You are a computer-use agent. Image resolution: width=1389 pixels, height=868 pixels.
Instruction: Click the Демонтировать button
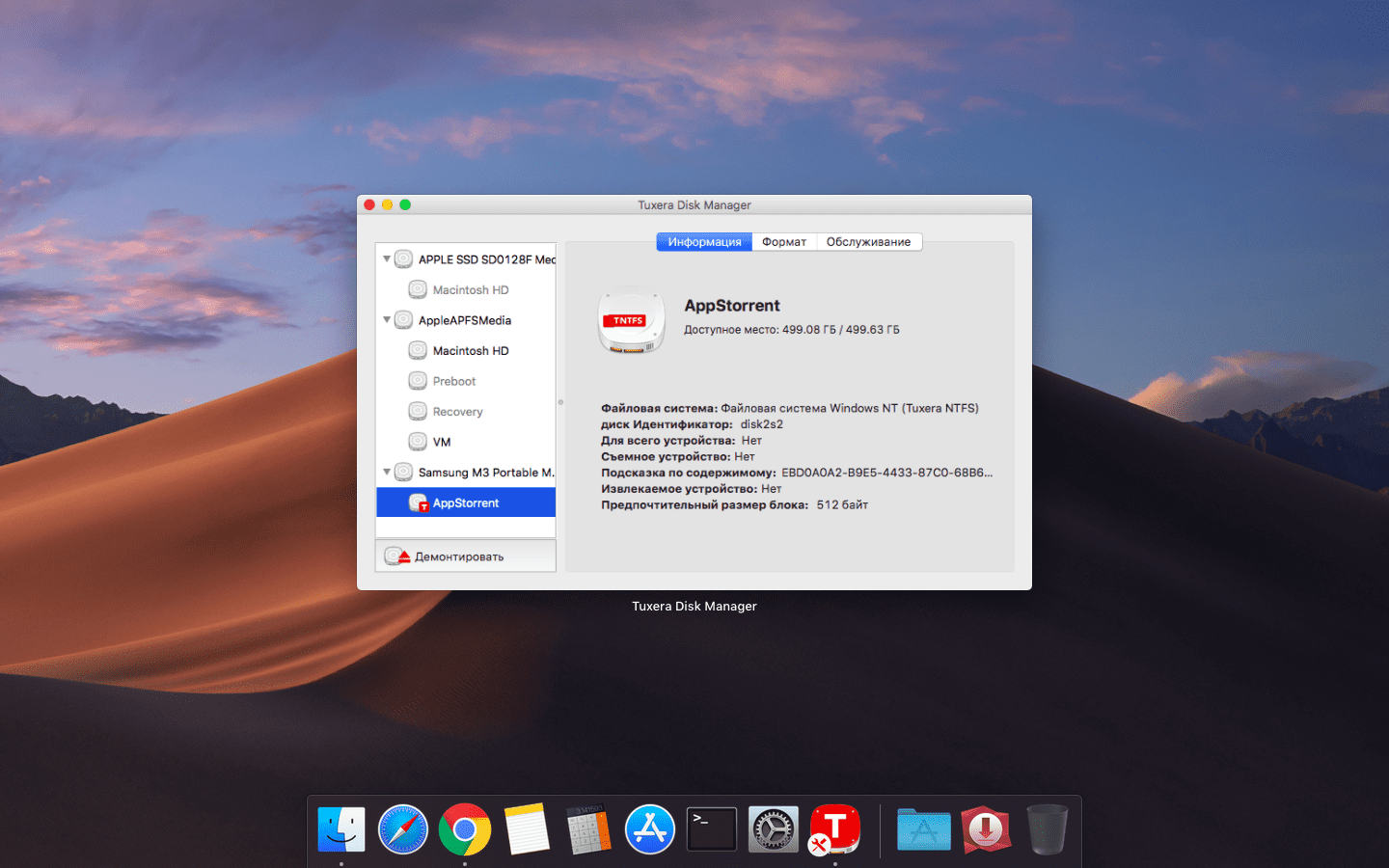click(459, 556)
